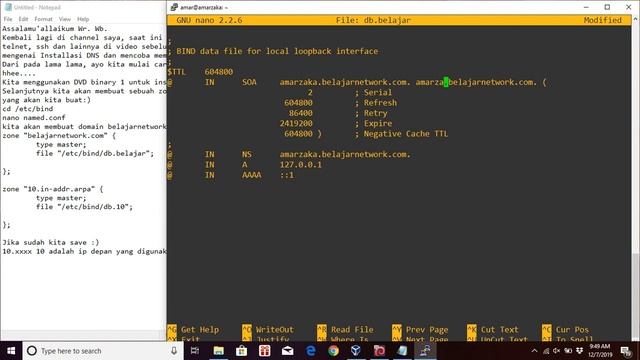Click the red gift box taskbar icon

pos(264,351)
